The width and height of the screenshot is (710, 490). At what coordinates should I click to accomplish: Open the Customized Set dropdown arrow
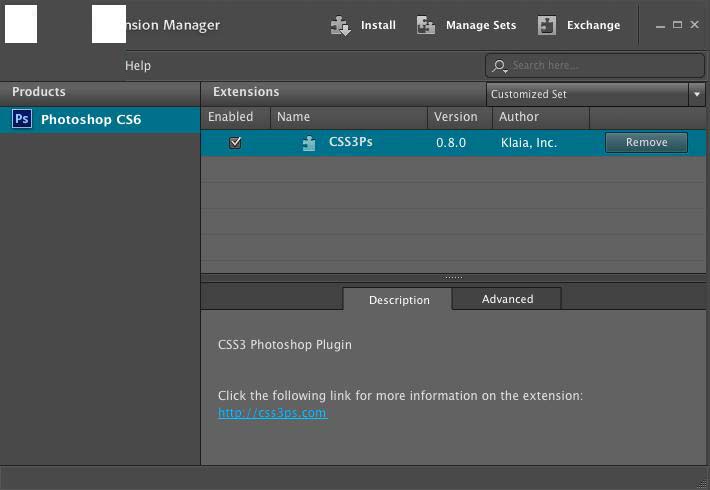pyautogui.click(x=696, y=94)
